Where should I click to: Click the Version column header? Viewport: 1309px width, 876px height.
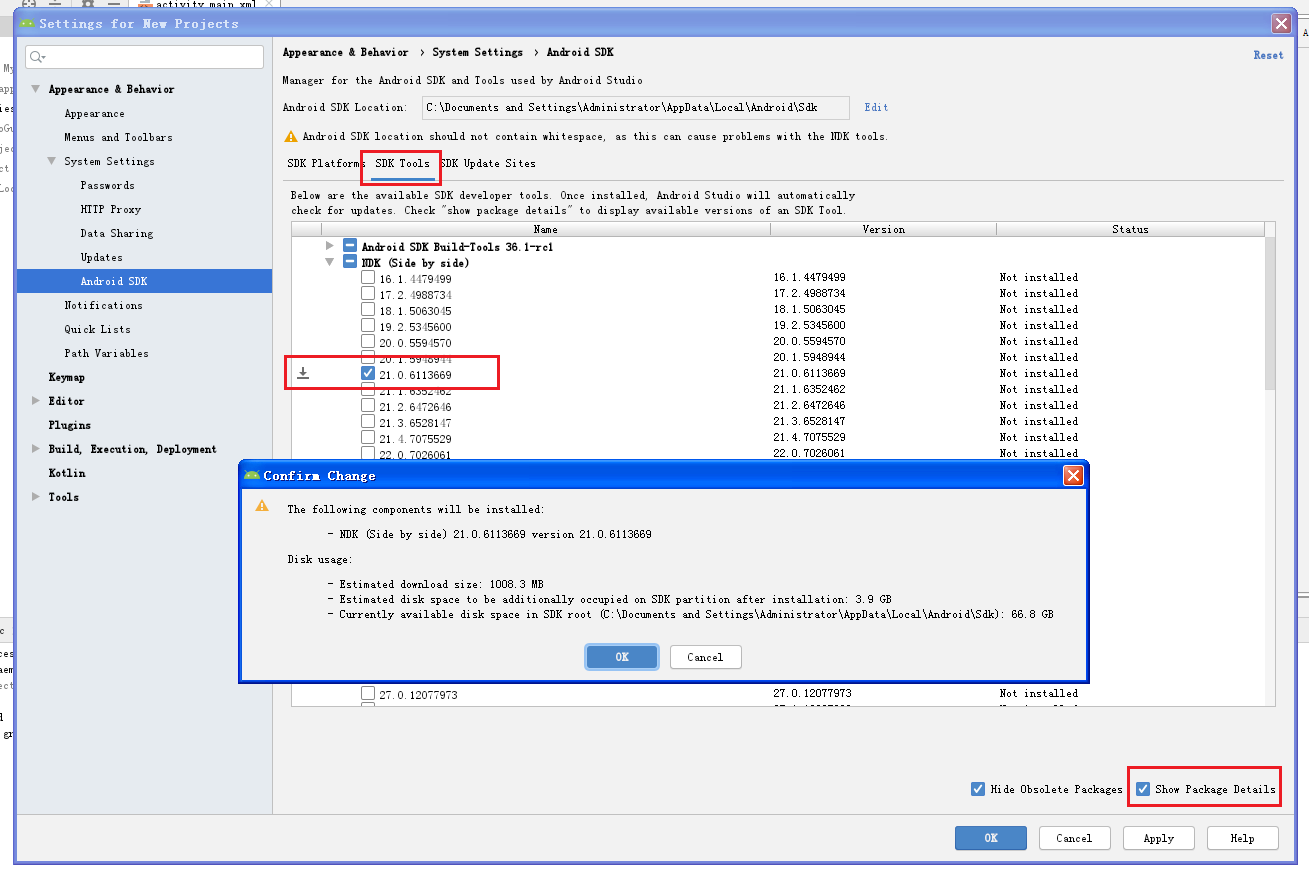click(x=883, y=229)
